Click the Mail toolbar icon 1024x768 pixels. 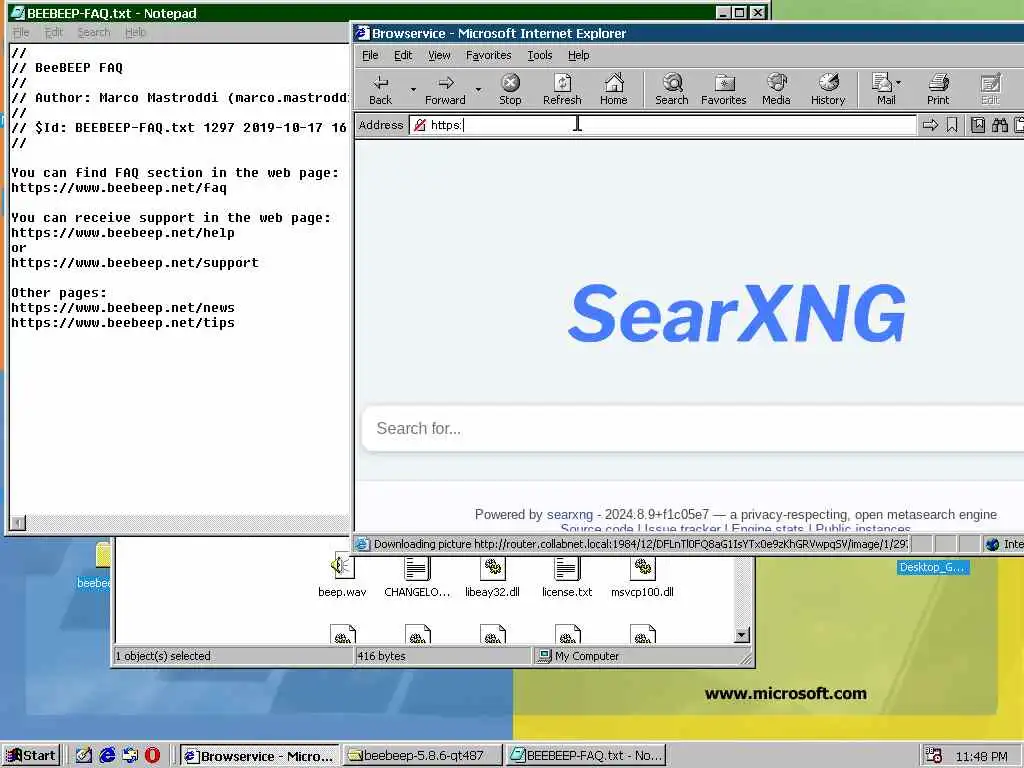883,89
